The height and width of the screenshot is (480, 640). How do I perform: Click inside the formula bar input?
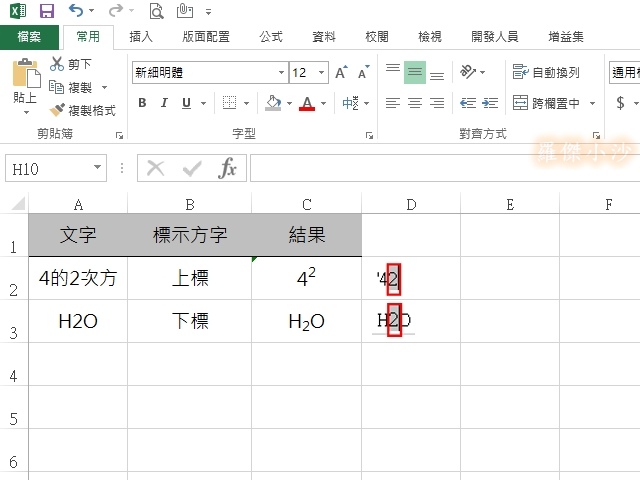point(445,168)
